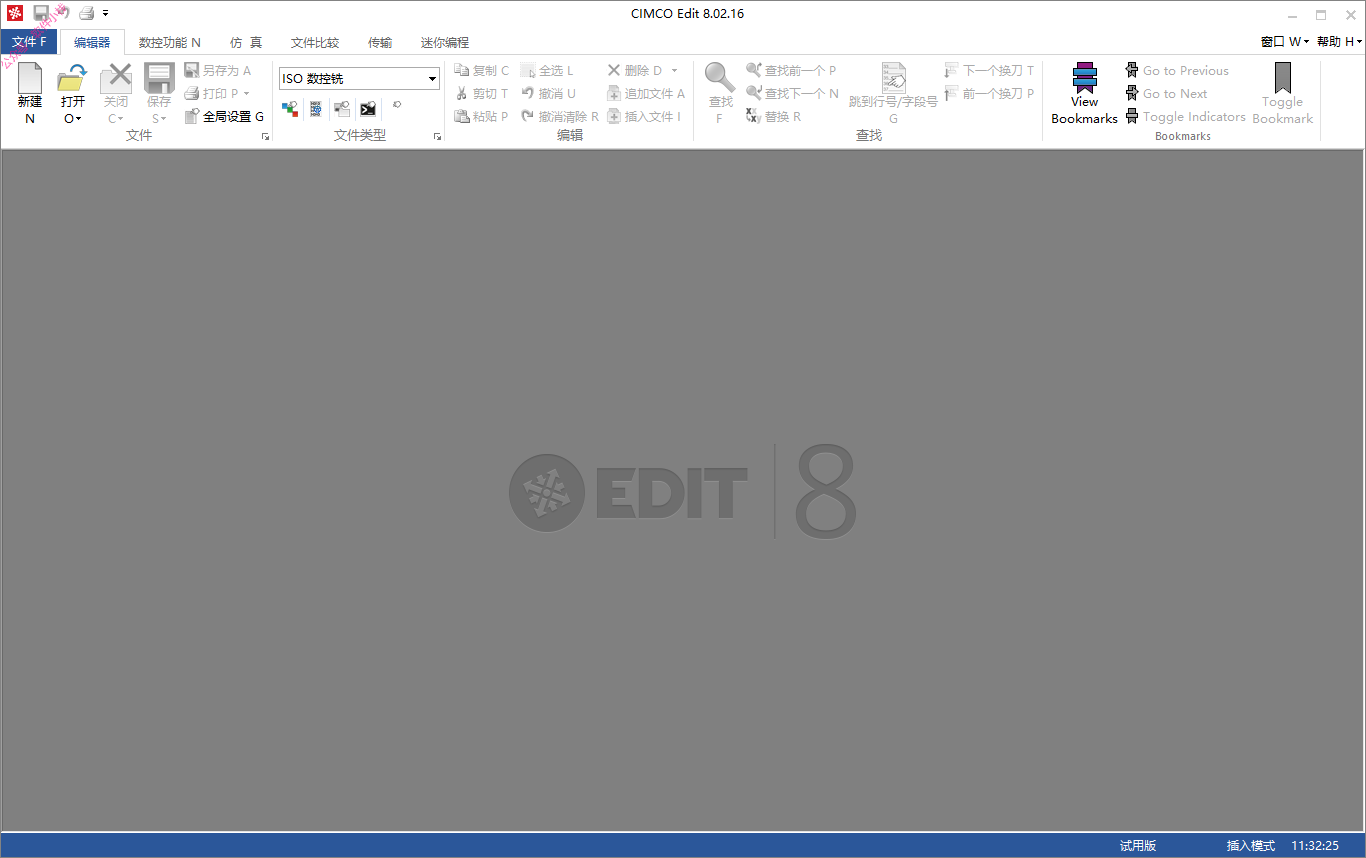1366x858 pixels.
Task: Open the 文件 F menu tab
Action: point(29,42)
